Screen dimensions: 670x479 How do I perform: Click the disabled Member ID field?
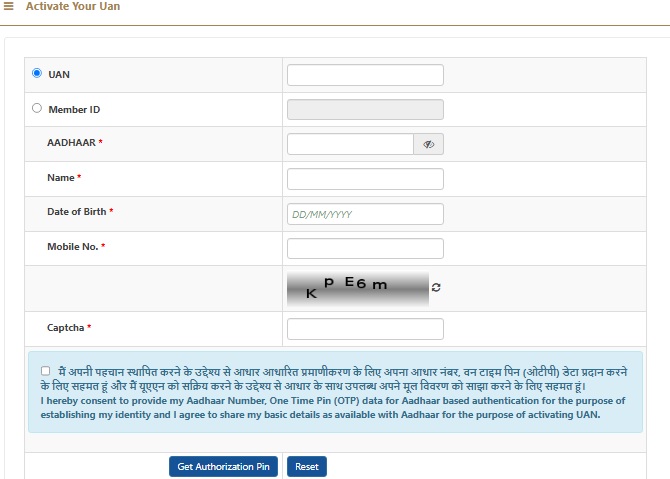[x=365, y=110]
